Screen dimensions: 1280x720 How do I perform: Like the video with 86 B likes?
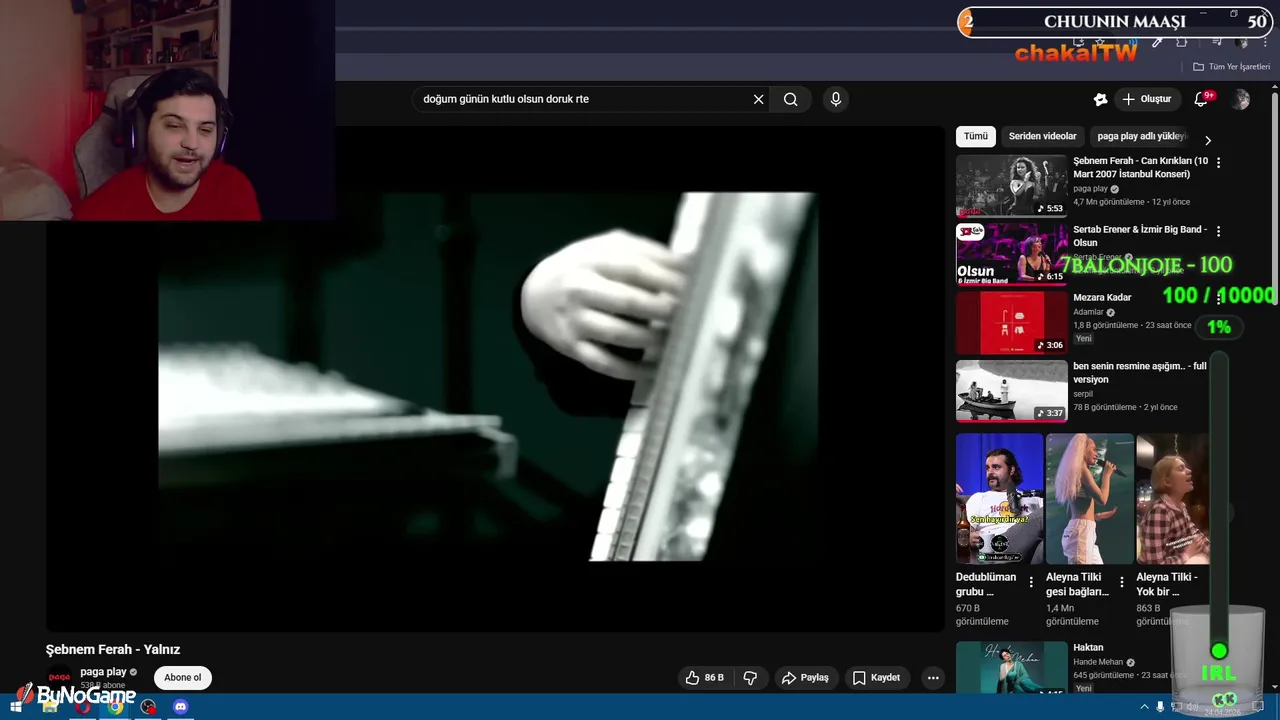coord(704,678)
